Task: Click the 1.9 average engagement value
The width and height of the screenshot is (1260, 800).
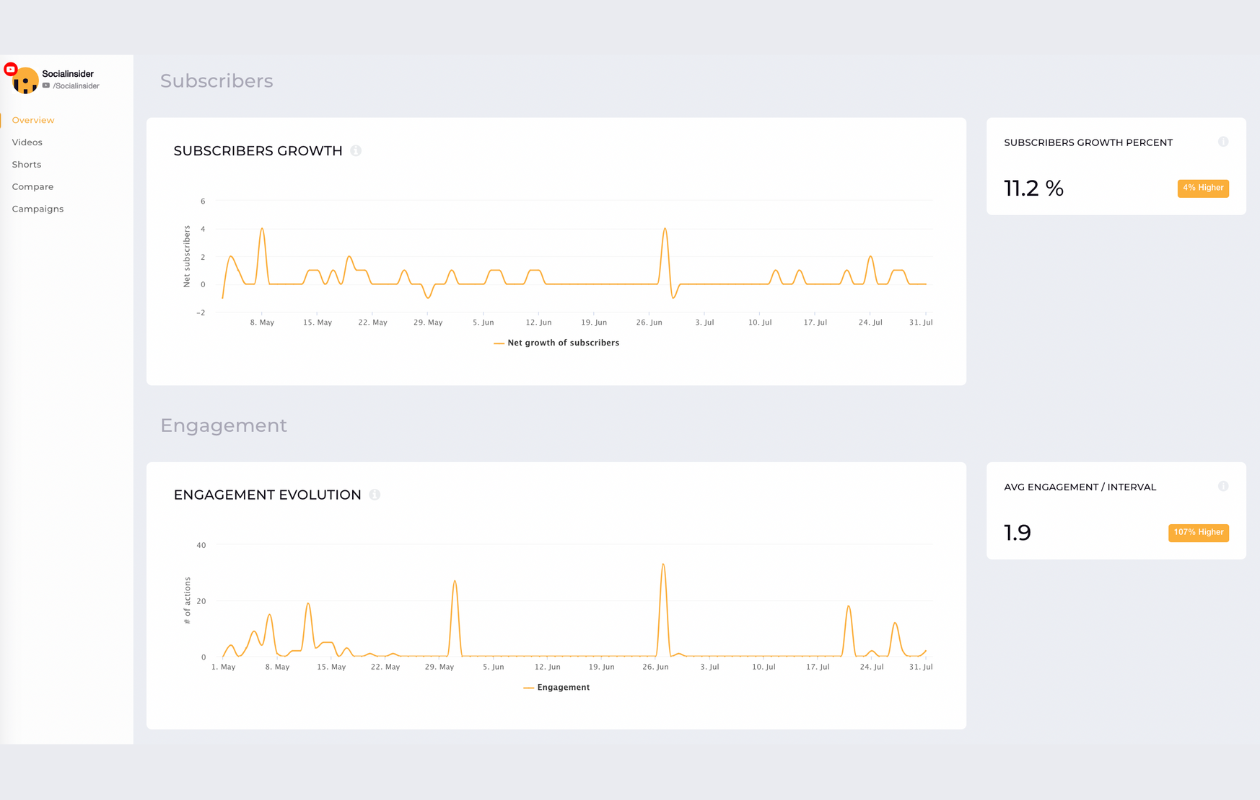Action: pos(1017,533)
